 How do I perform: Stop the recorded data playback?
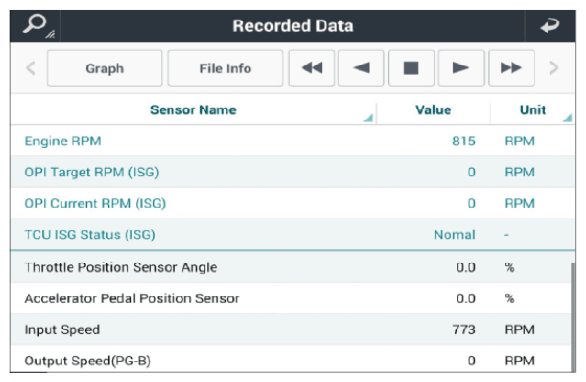point(411,68)
